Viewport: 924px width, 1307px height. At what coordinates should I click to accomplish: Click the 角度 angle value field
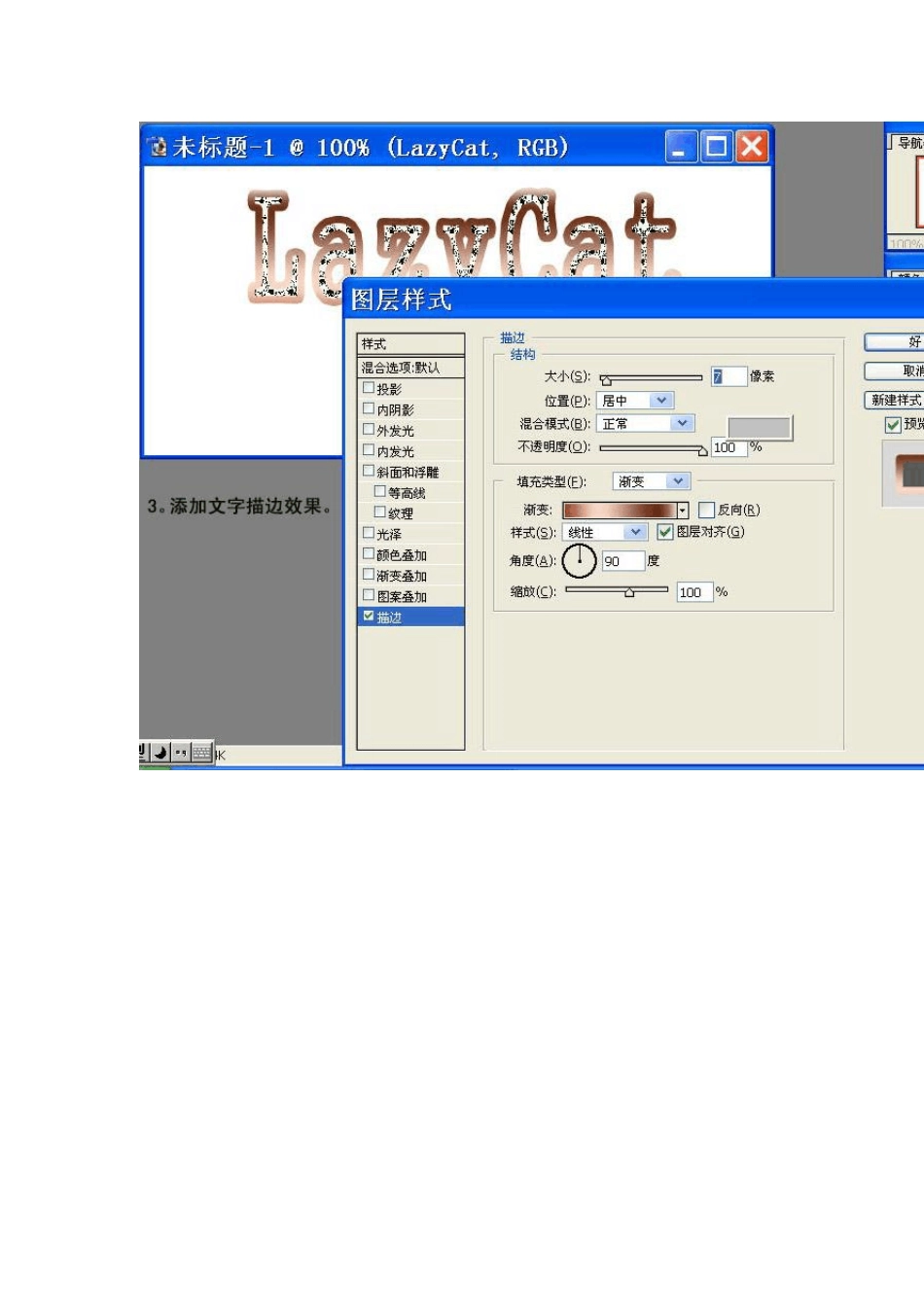coord(623,561)
